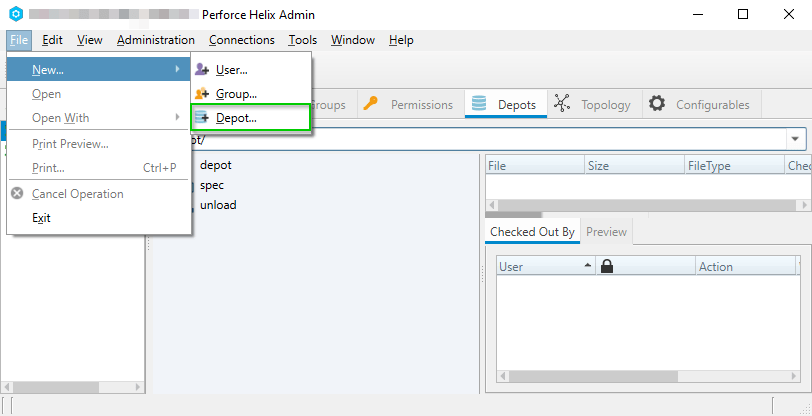This screenshot has height=416, width=812.
Task: Open the View menu
Action: coord(90,40)
